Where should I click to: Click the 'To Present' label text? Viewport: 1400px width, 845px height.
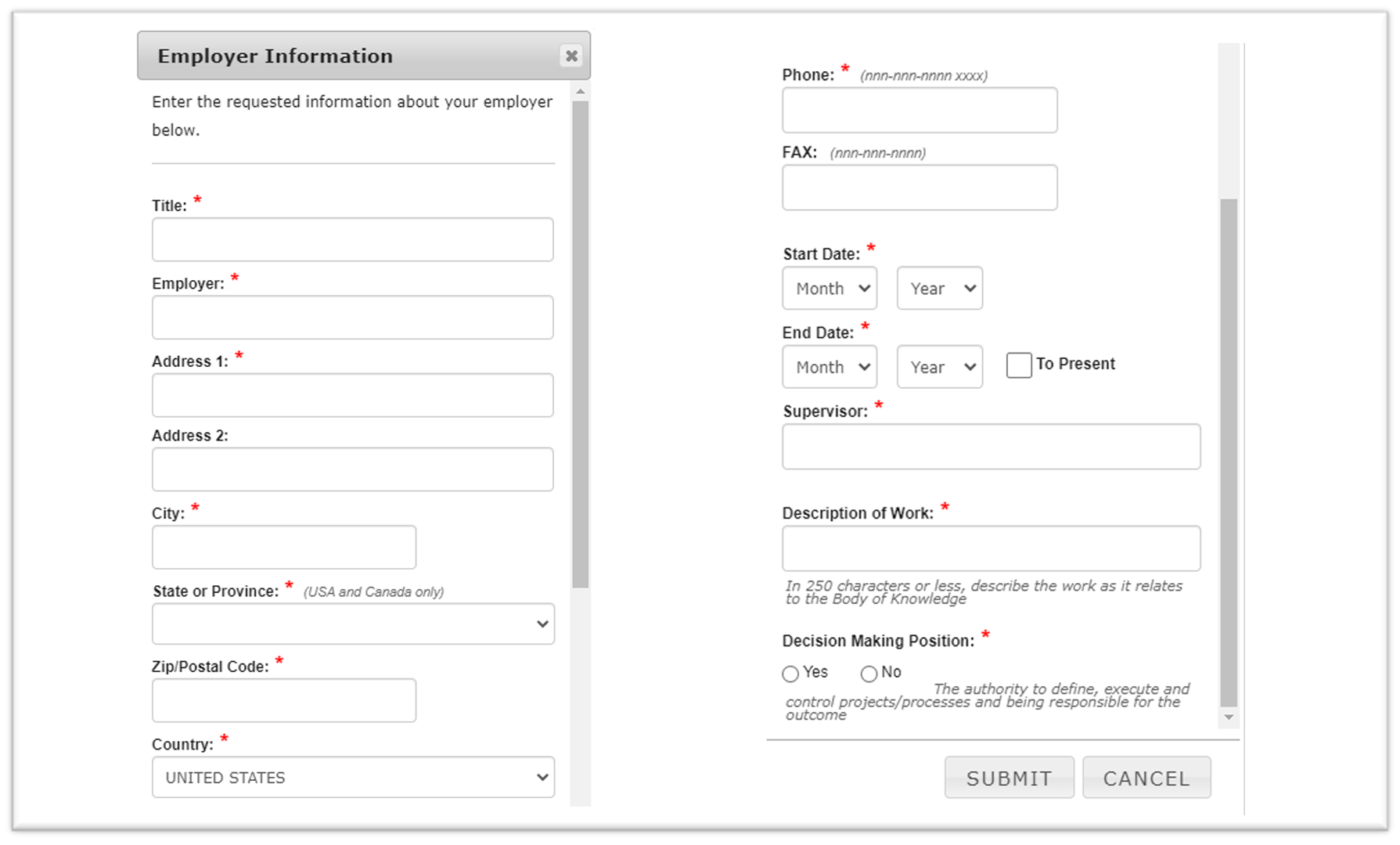point(1075,364)
